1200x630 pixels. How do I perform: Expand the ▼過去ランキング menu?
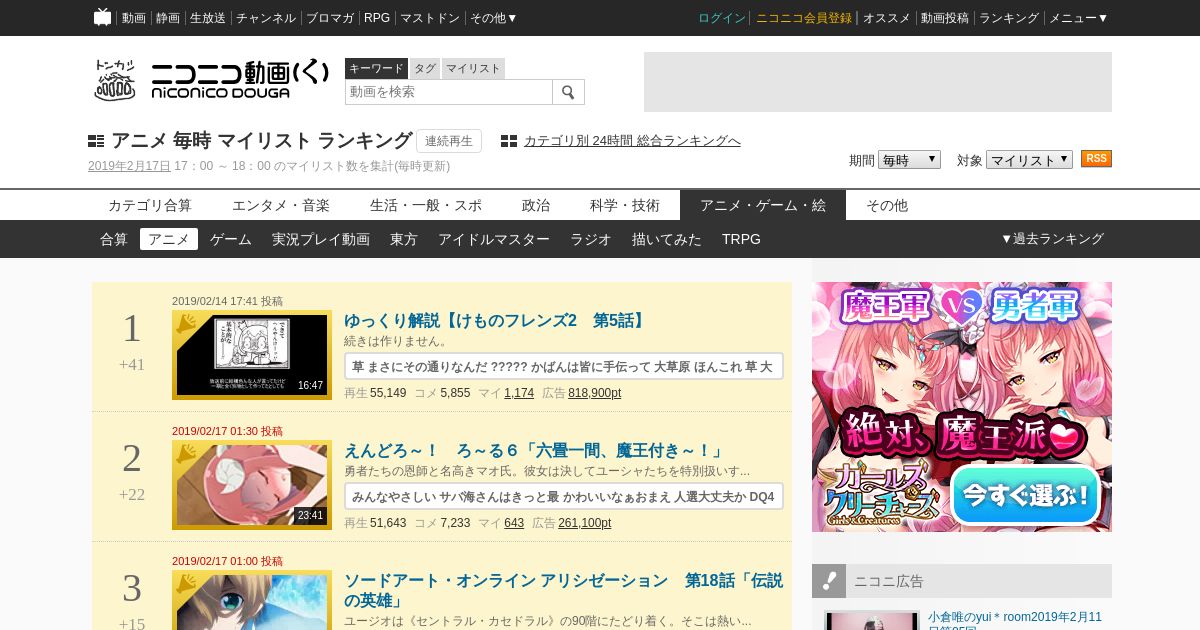[1052, 239]
